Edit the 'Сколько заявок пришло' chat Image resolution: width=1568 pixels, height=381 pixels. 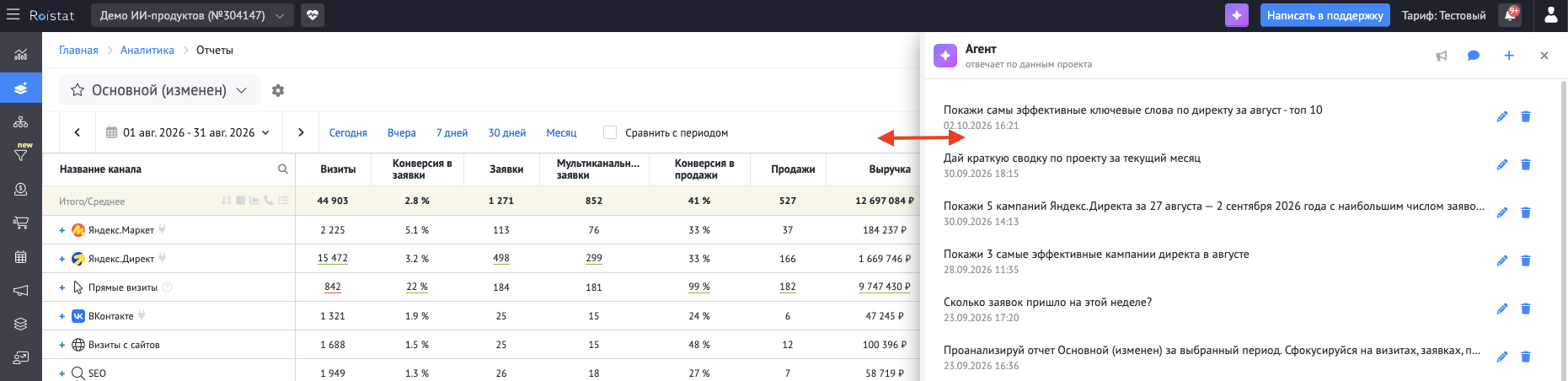(x=1502, y=309)
